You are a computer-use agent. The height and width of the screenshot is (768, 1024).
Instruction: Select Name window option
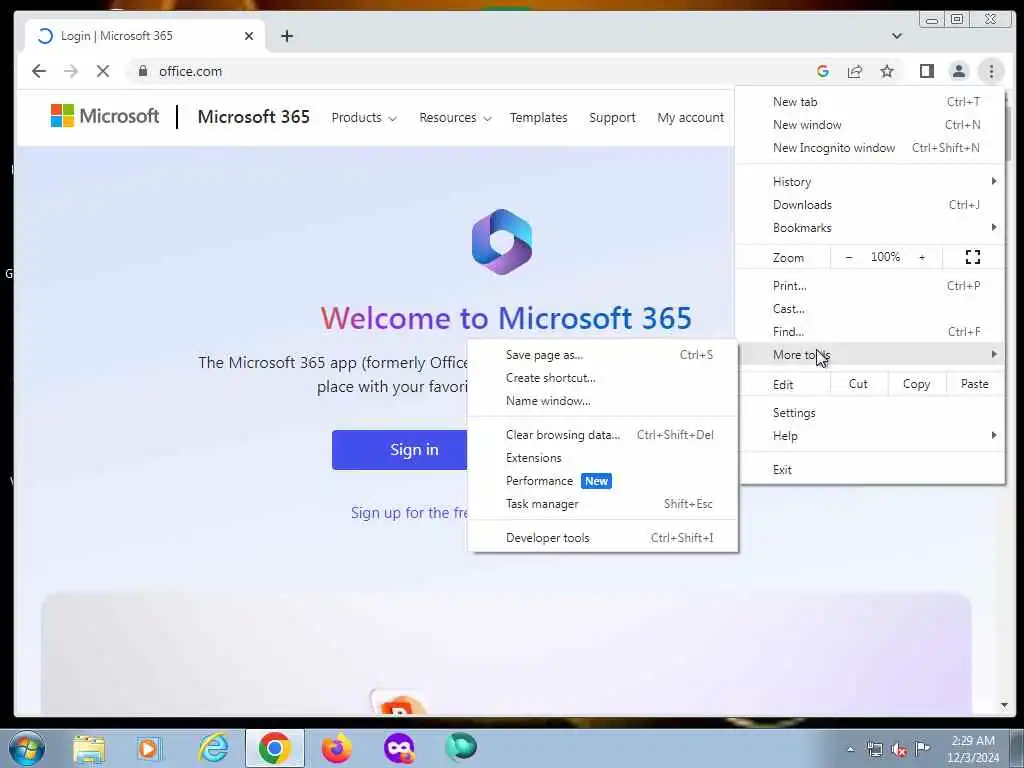tap(603, 401)
